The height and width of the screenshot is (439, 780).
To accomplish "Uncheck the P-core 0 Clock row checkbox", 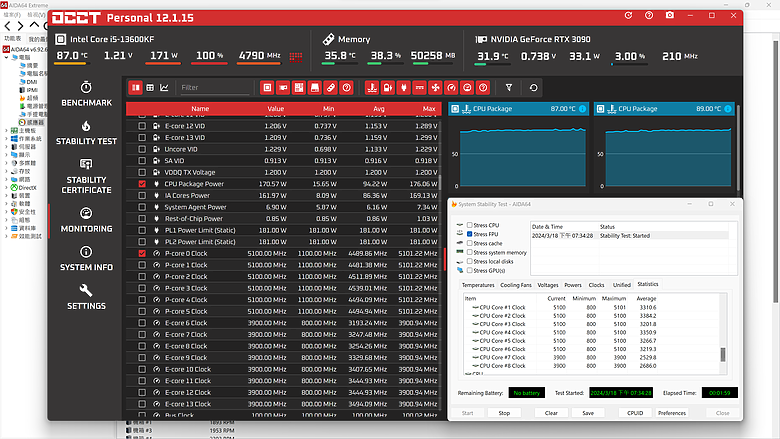I will point(142,254).
